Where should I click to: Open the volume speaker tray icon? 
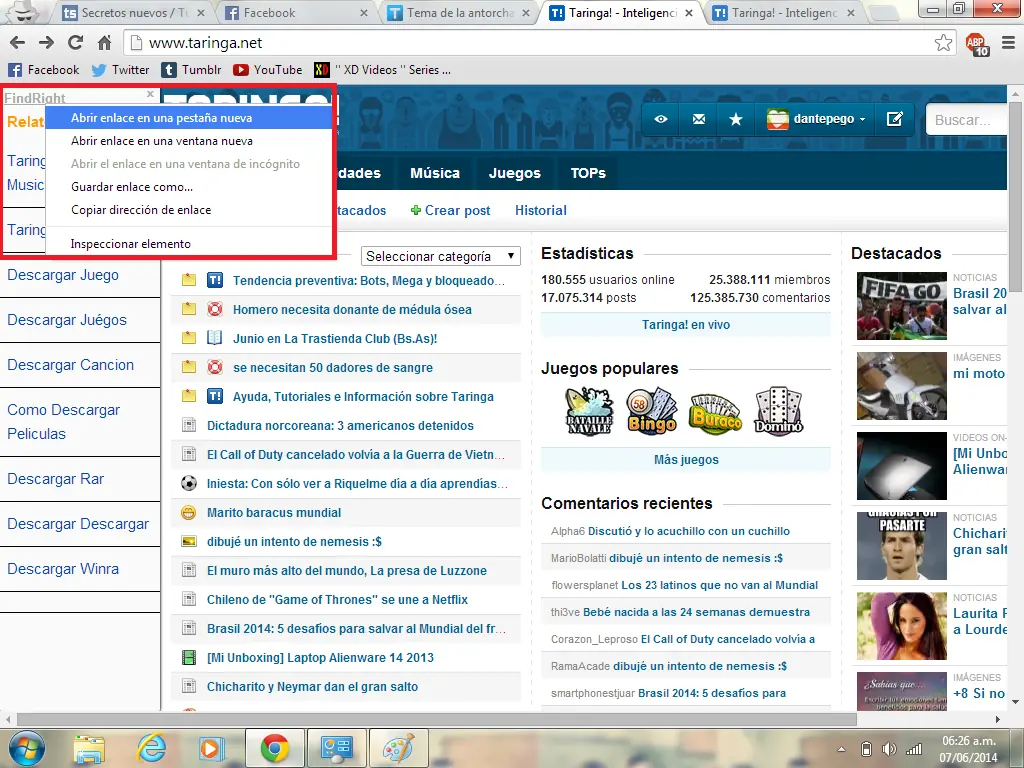[888, 749]
